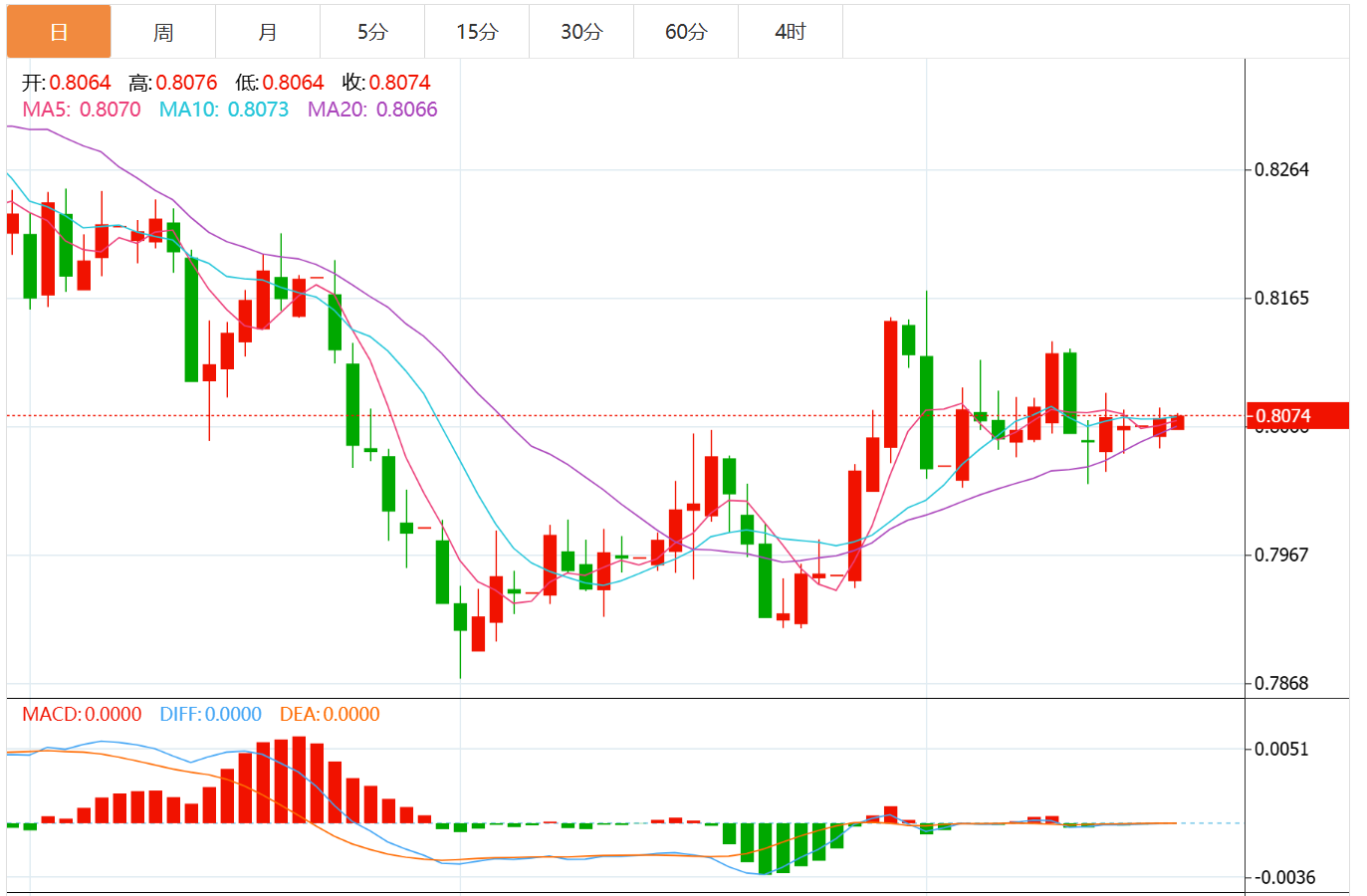Switch to the 周 weekly tab

tap(163, 32)
